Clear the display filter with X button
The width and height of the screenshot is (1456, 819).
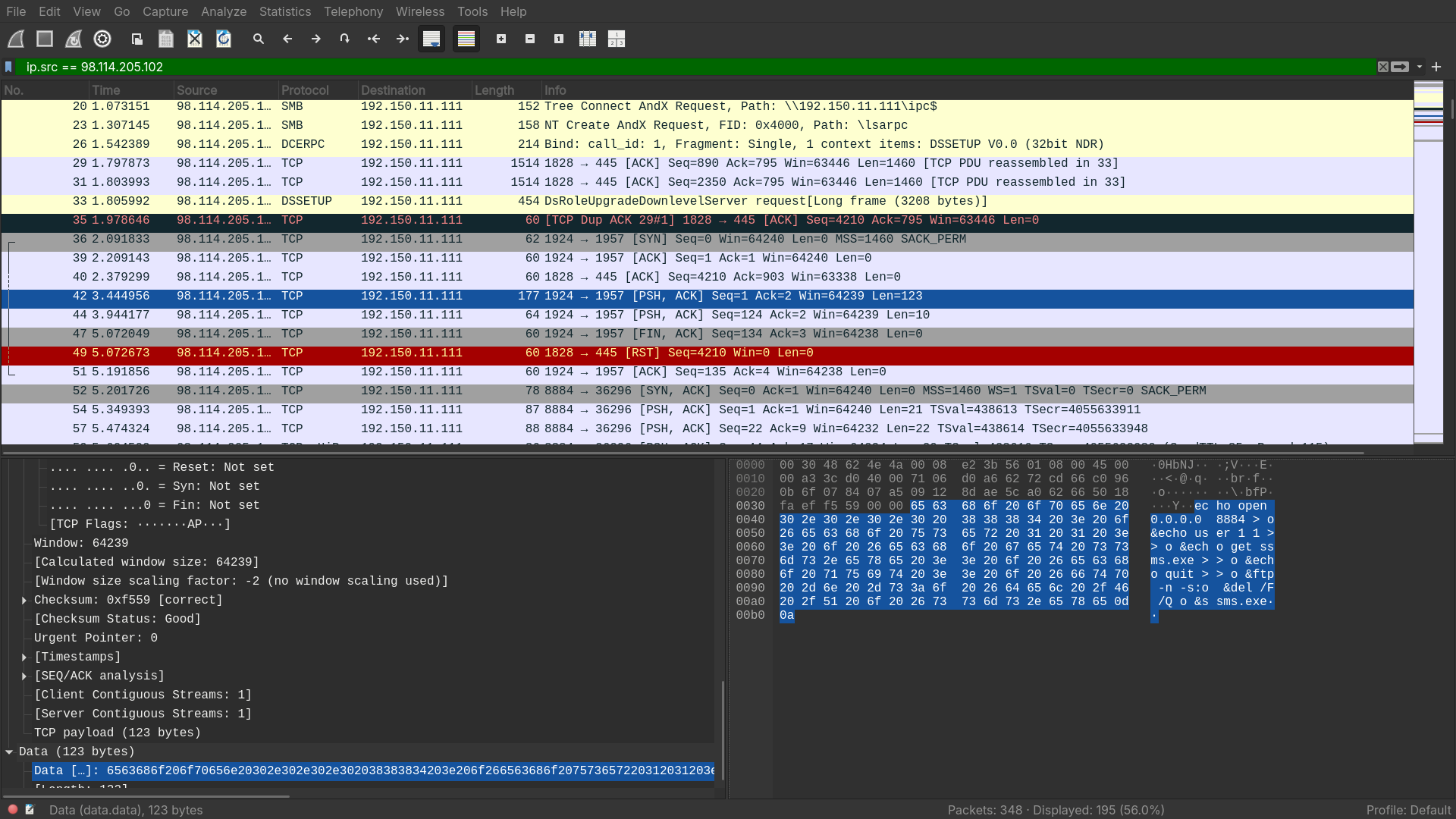pos(1383,67)
